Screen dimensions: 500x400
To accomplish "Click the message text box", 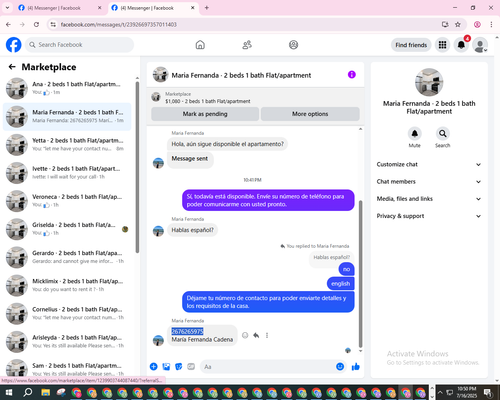I will [273, 367].
